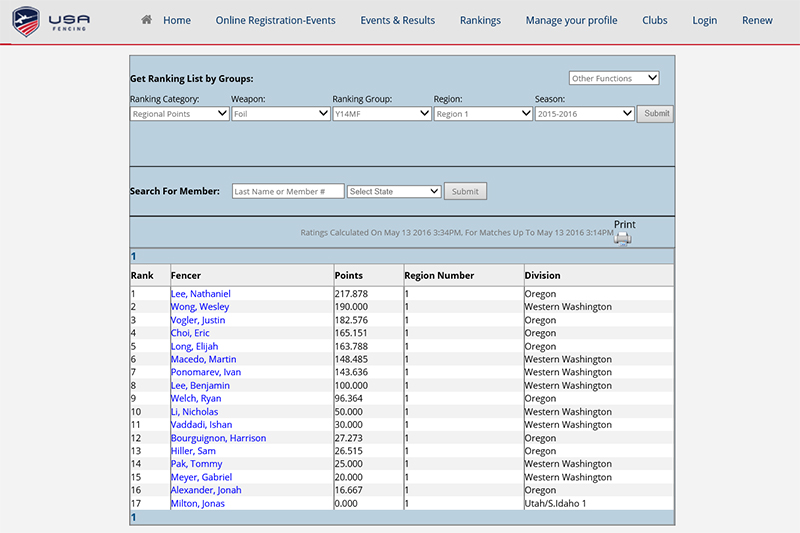Open fencer Bourguignon, Harrison
This screenshot has height=533, width=800.
[x=218, y=438]
